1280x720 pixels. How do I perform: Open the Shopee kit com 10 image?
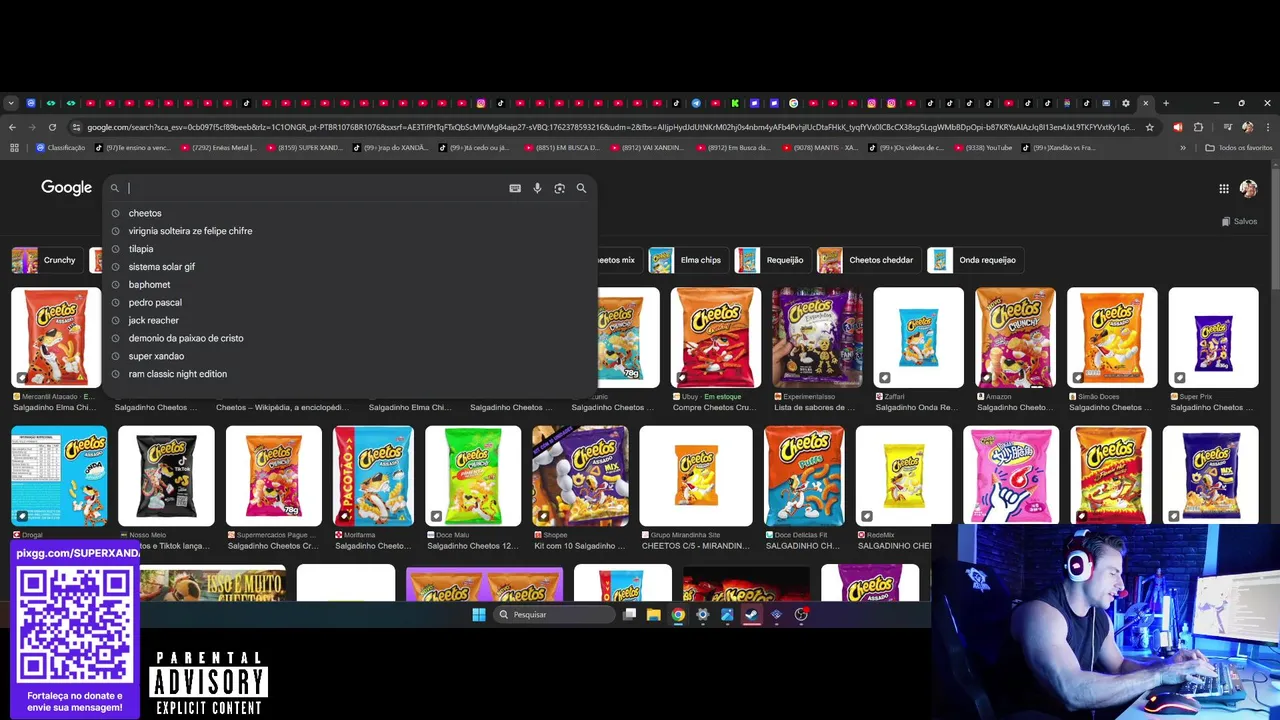coord(580,476)
